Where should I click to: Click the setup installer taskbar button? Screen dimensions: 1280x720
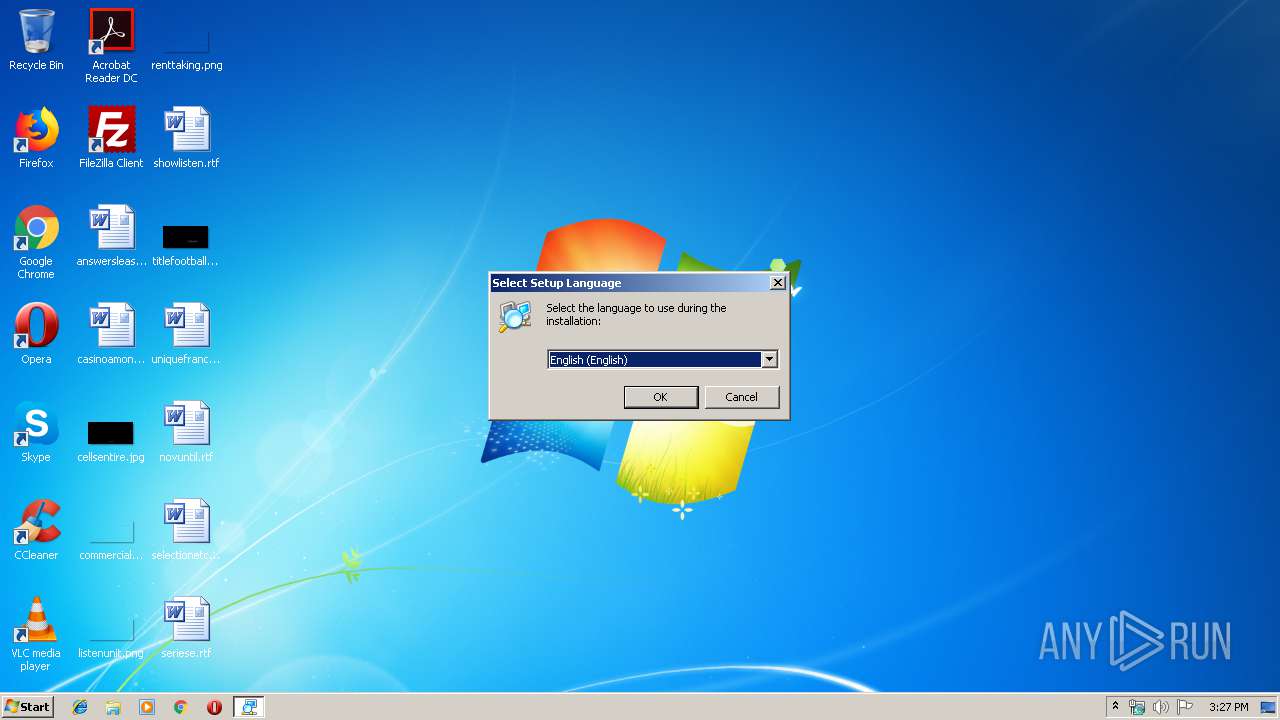point(249,707)
